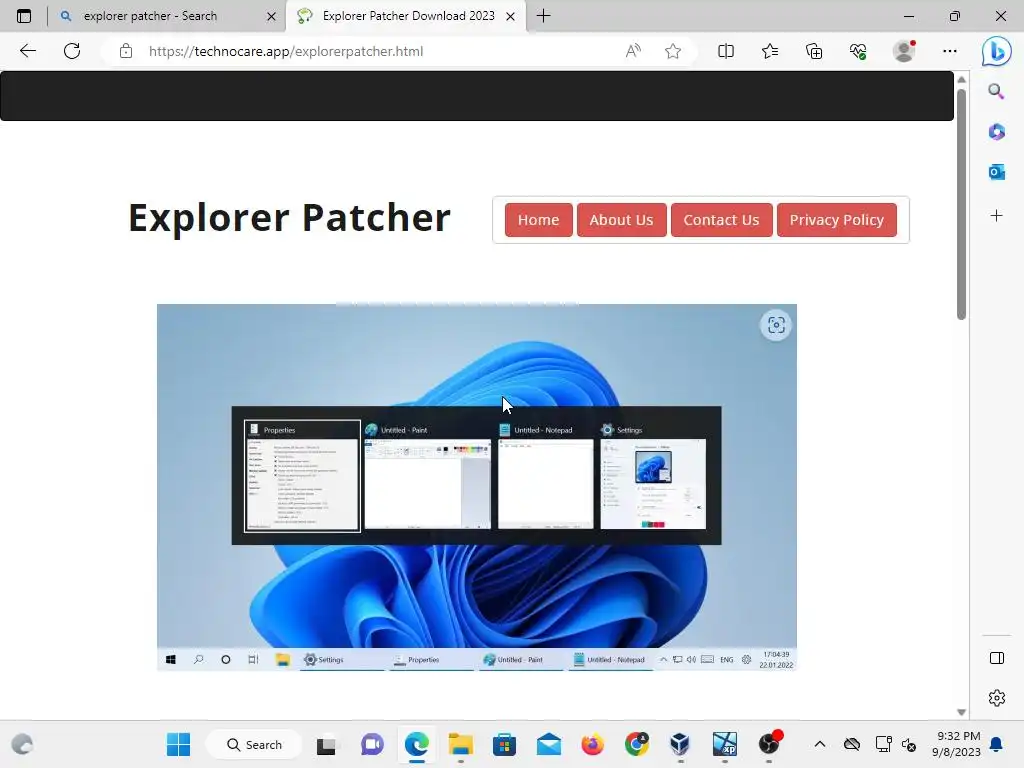1024x768 pixels.
Task: Open the network status tray icon
Action: pos(884,744)
